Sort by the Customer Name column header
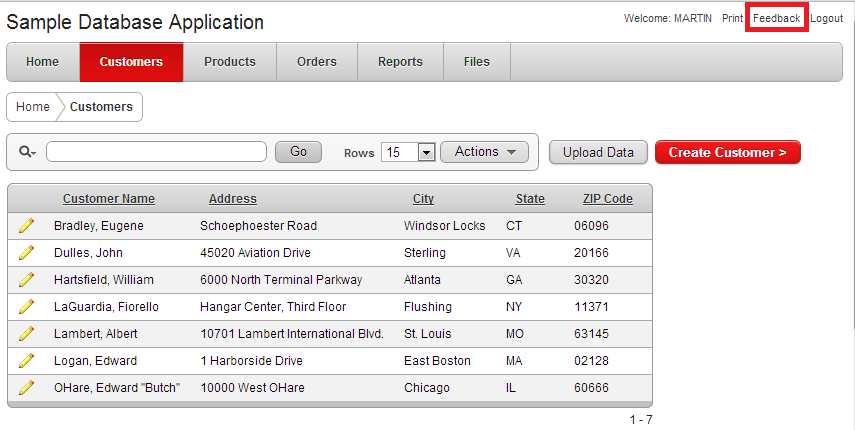The width and height of the screenshot is (855, 430). [109, 199]
